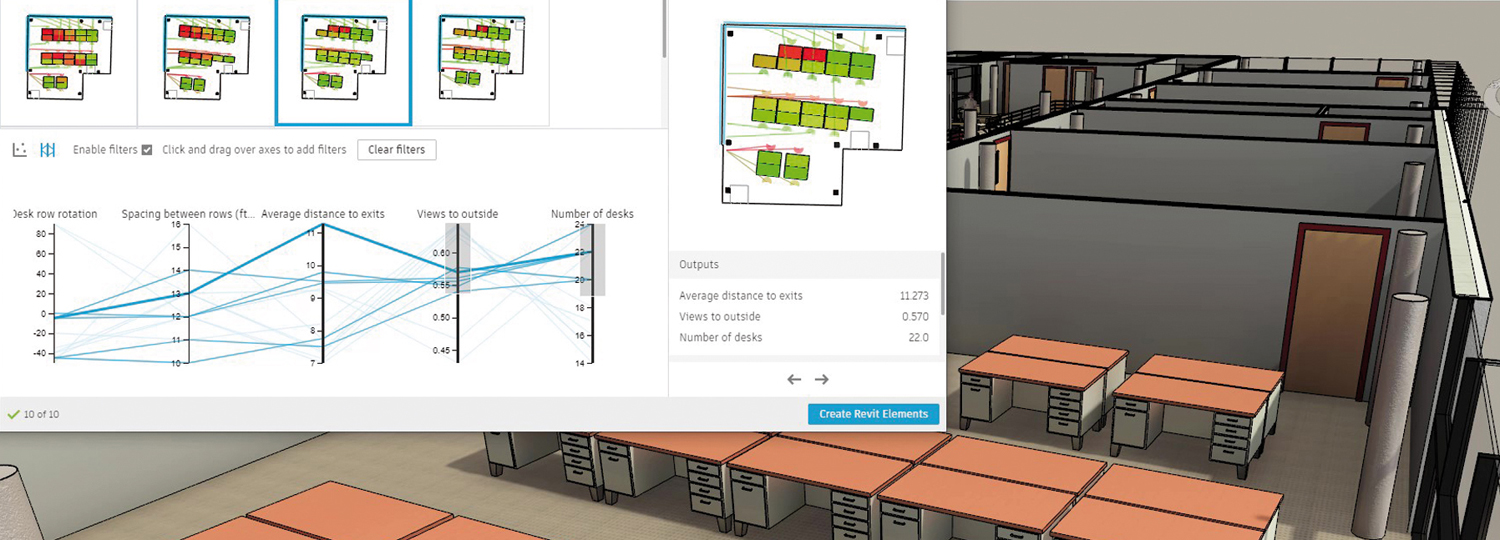Click the Spacing between rows axis label
Image resolution: width=1500 pixels, height=540 pixels.
(187, 214)
